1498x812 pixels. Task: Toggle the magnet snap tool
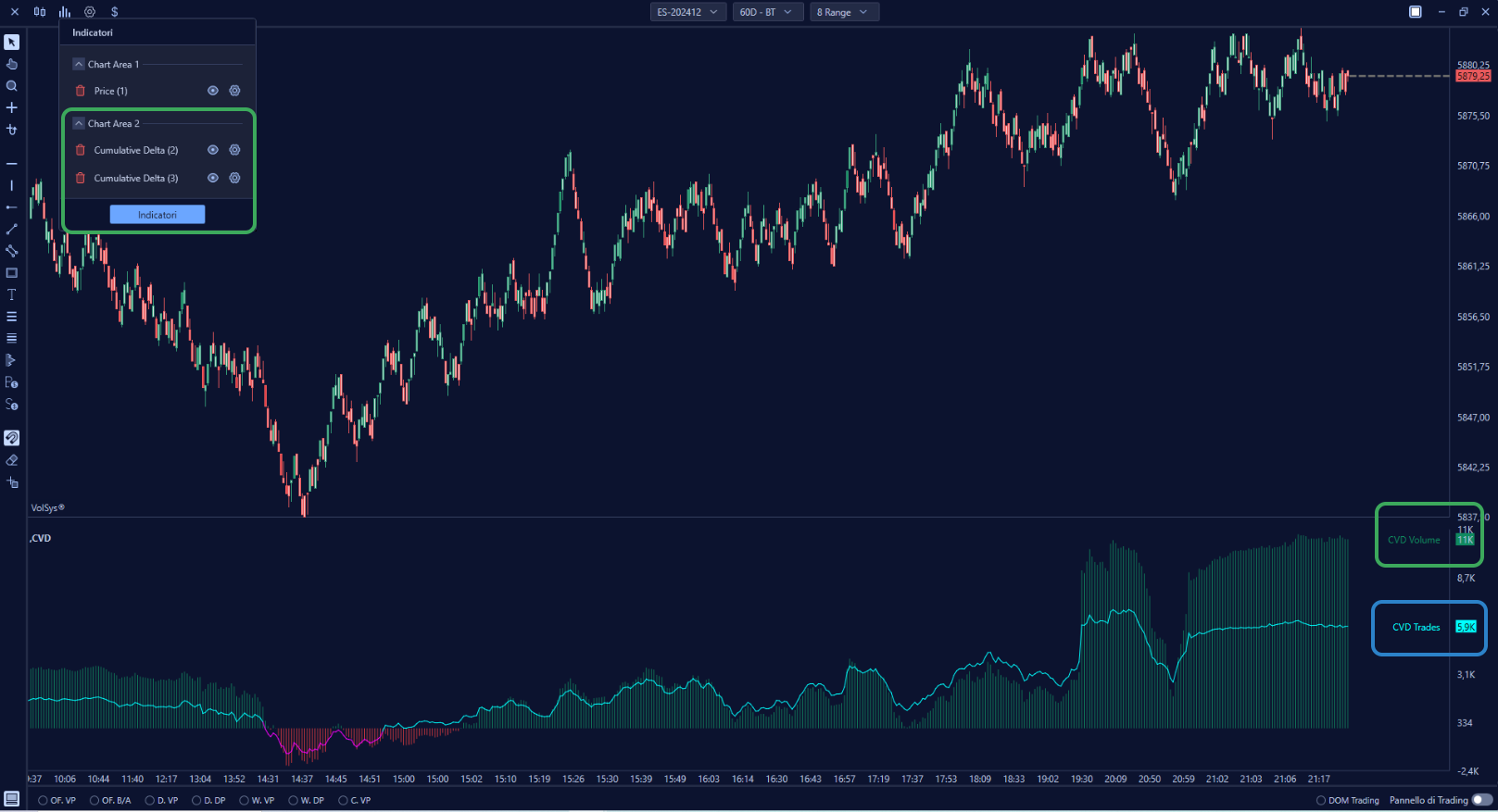pyautogui.click(x=11, y=438)
